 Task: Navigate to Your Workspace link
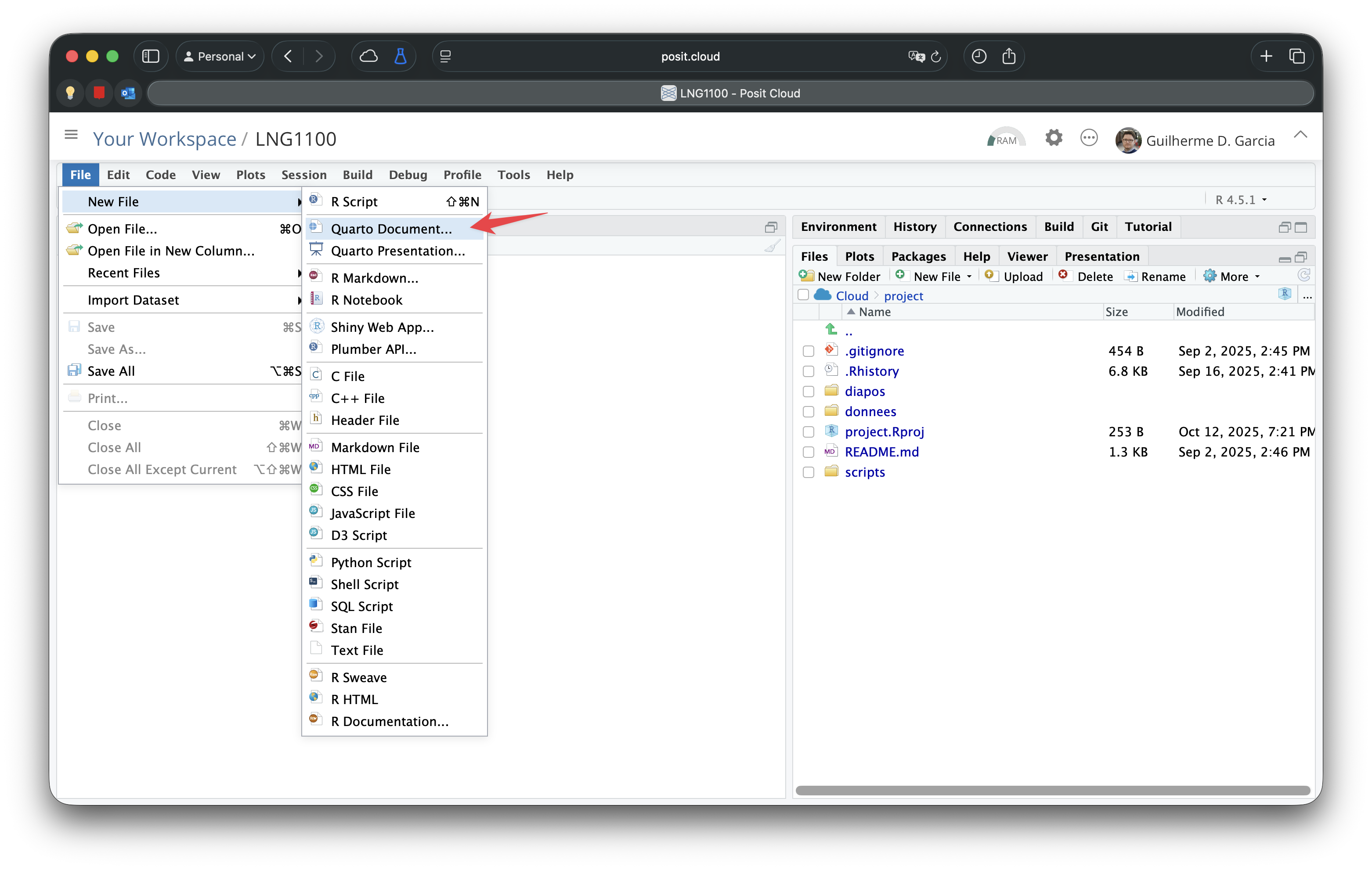tap(164, 139)
